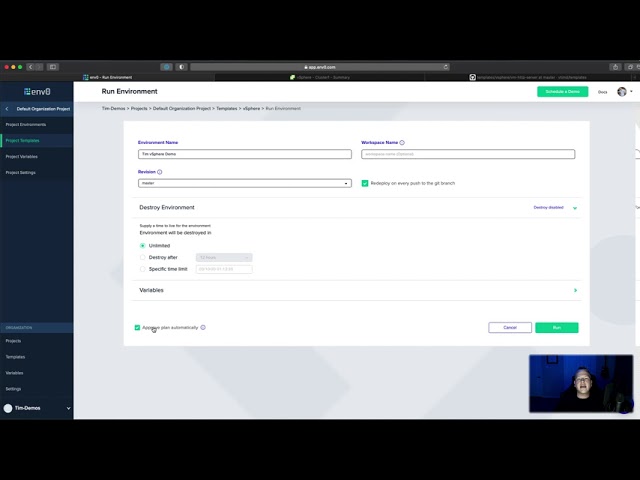Viewport: 640px width, 480px height.
Task: Click the Tim-Demos organization avatar
Action: pyautogui.click(x=8, y=408)
